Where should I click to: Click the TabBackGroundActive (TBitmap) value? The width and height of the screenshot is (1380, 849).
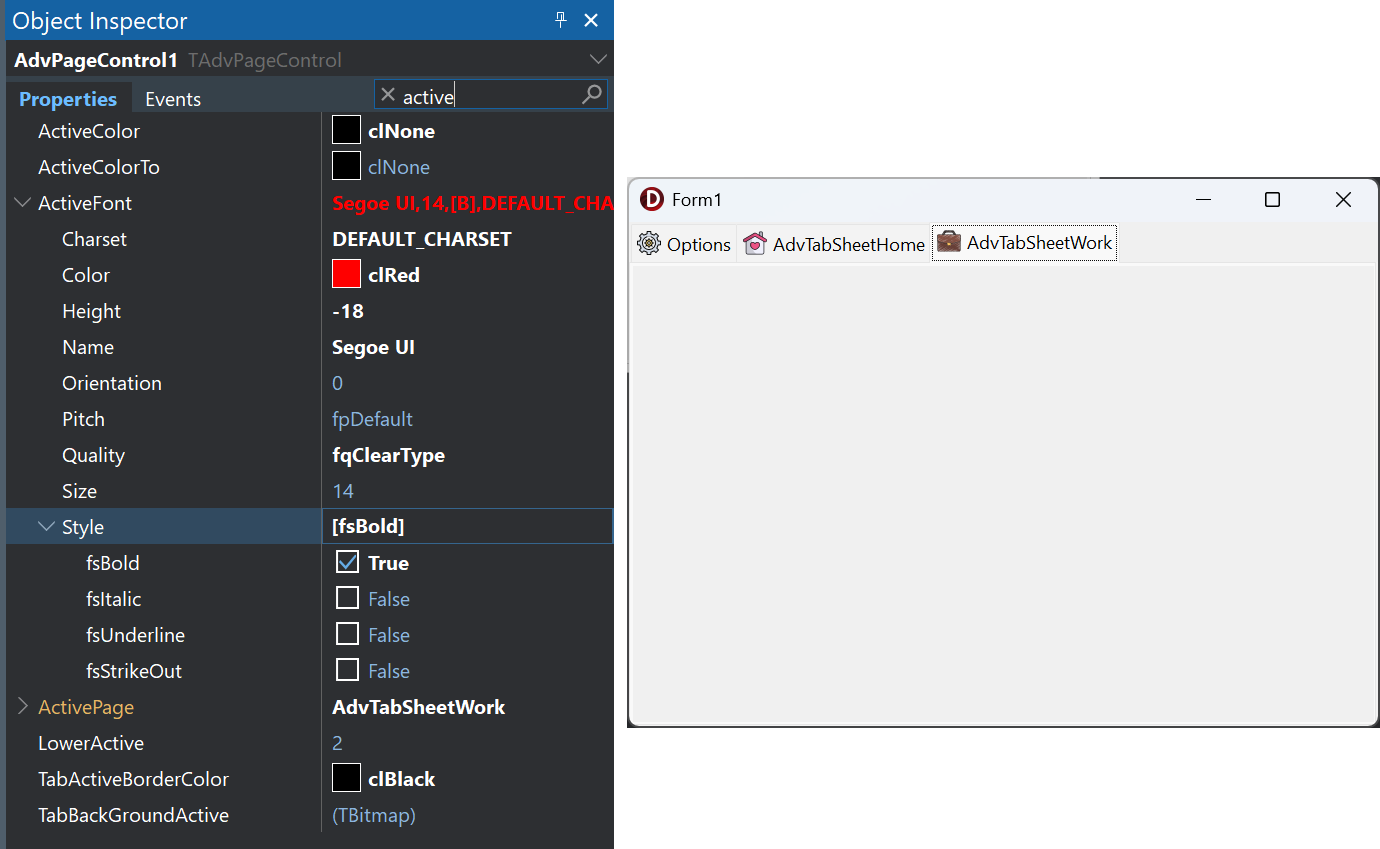374,815
